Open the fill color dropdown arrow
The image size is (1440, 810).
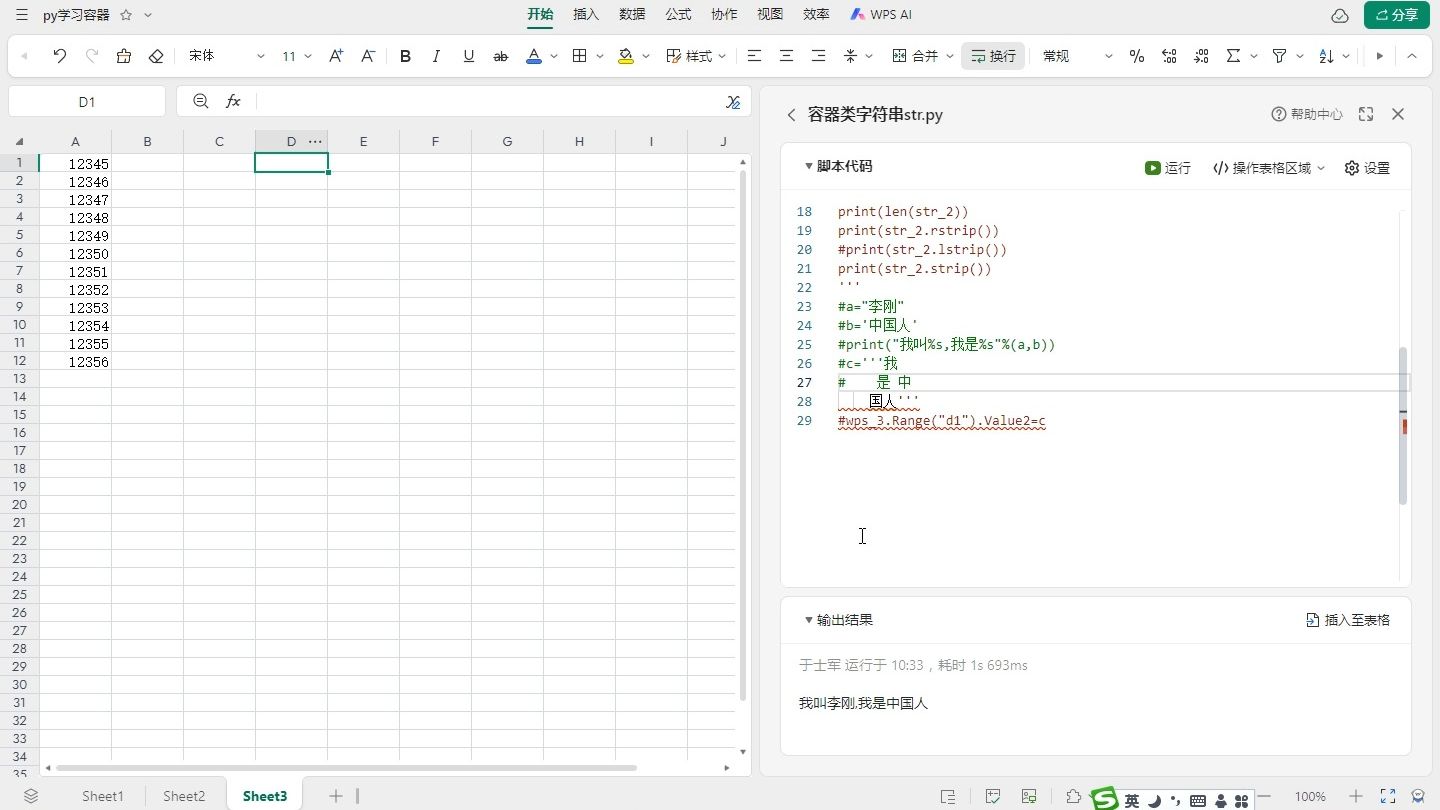(x=646, y=56)
